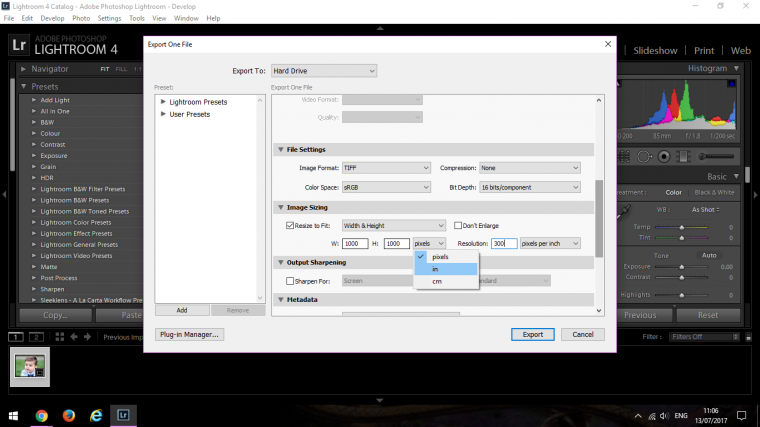
Task: Select the graduated filter tool icon
Action: 683,157
